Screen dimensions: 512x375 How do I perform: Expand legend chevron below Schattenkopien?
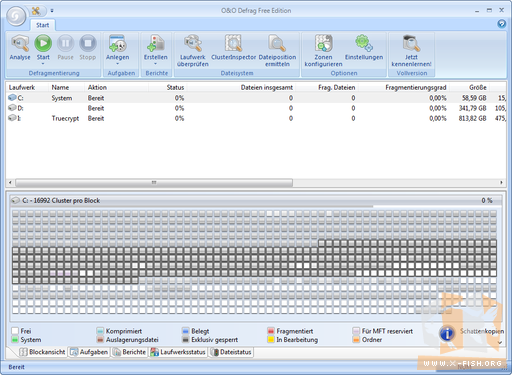click(500, 342)
